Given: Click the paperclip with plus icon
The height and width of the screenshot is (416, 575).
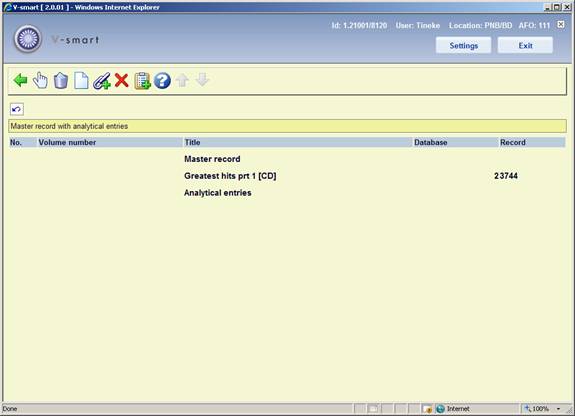Looking at the screenshot, I should coord(102,81).
